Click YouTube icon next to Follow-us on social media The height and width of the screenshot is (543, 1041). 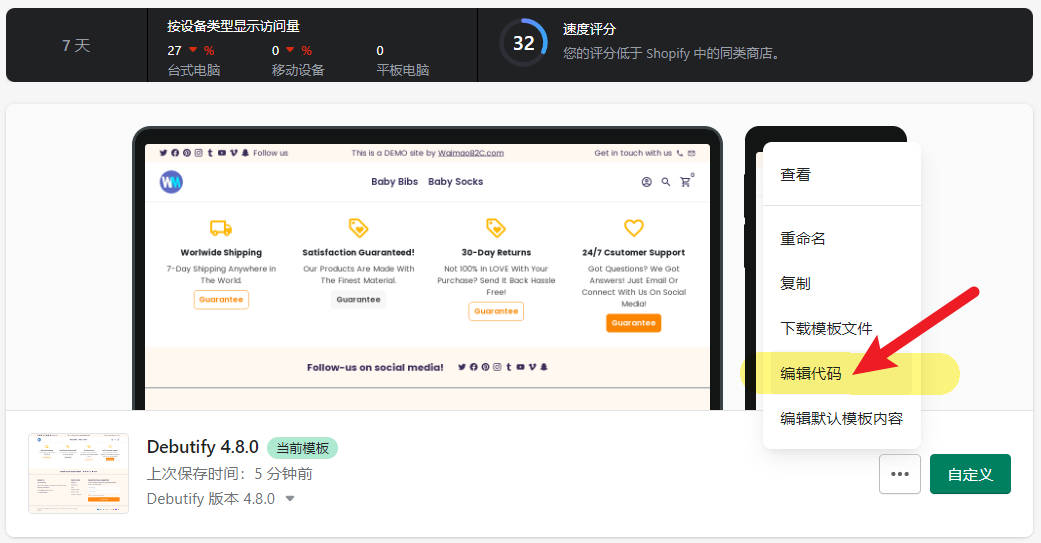click(x=520, y=367)
